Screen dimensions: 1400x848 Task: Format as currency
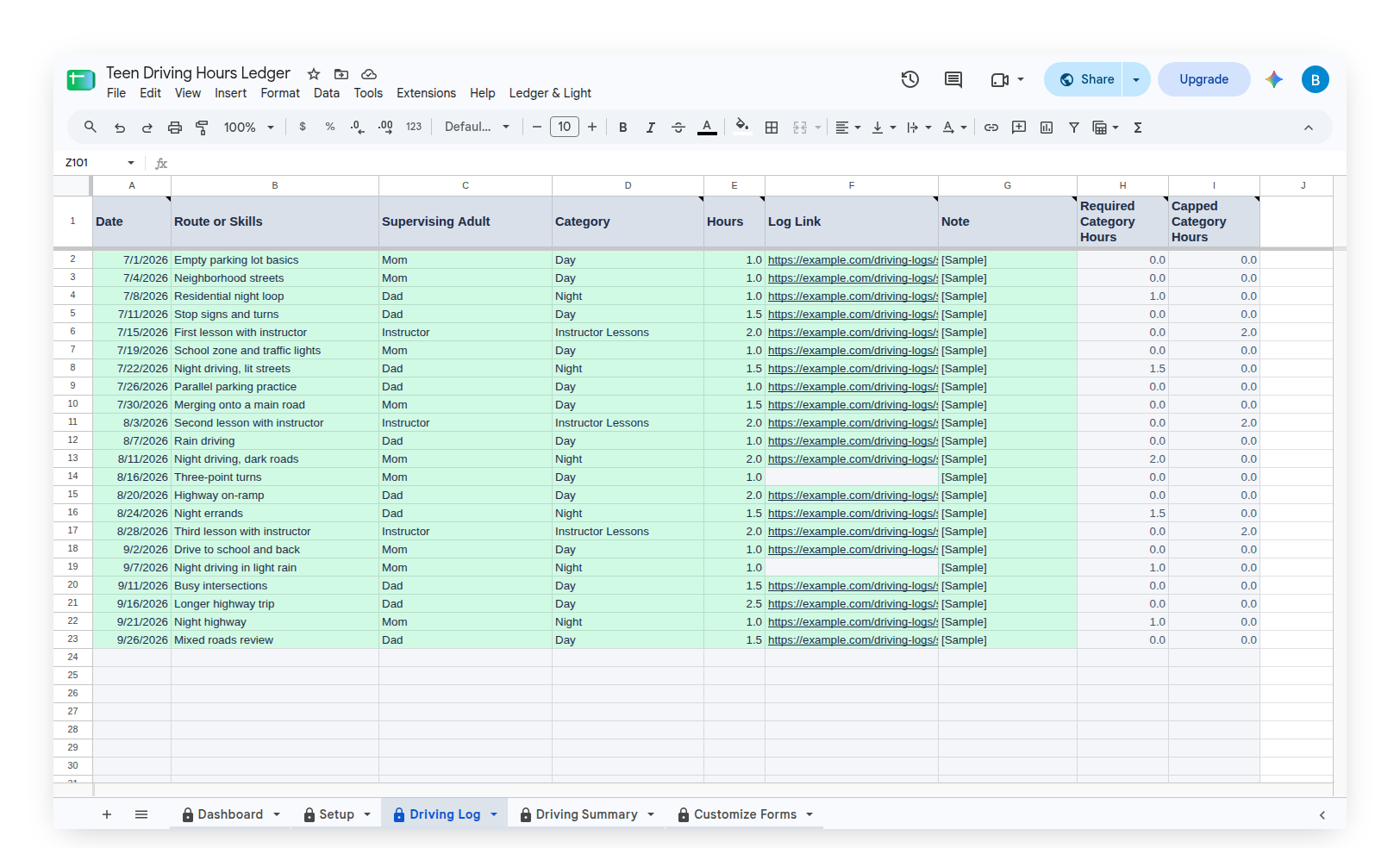coord(303,127)
